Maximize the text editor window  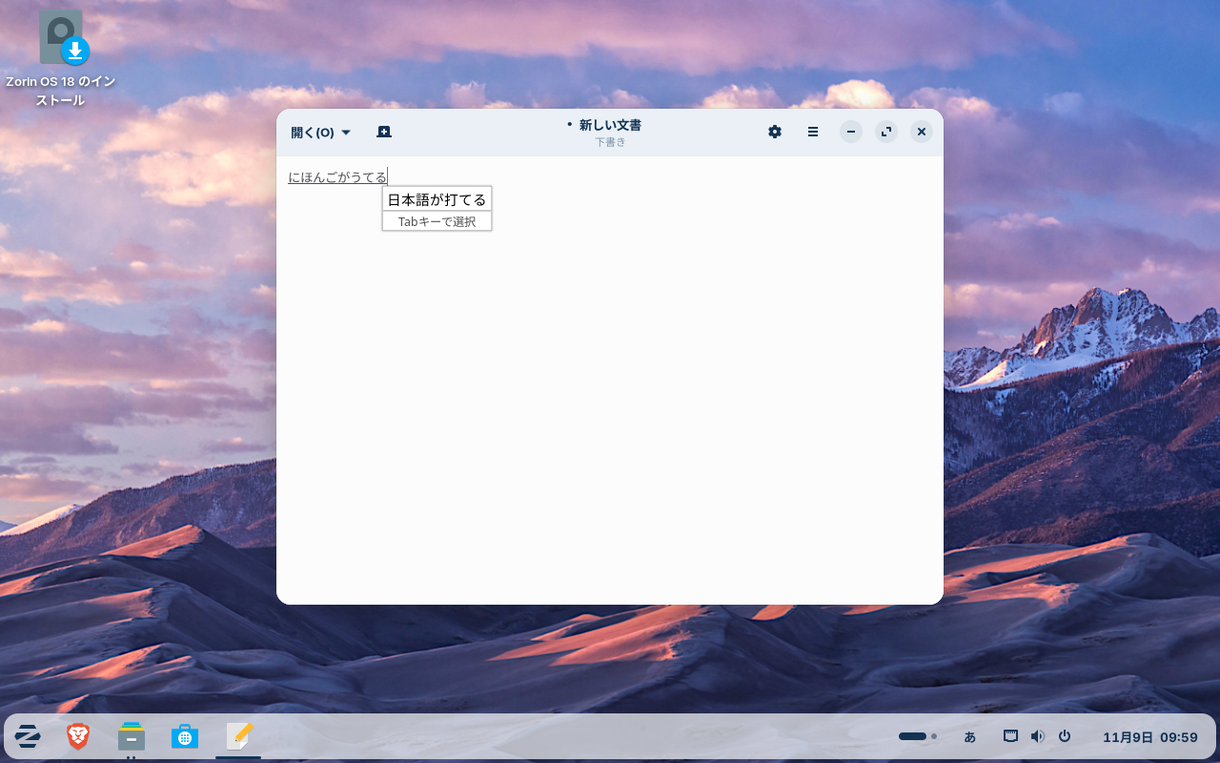coord(886,132)
